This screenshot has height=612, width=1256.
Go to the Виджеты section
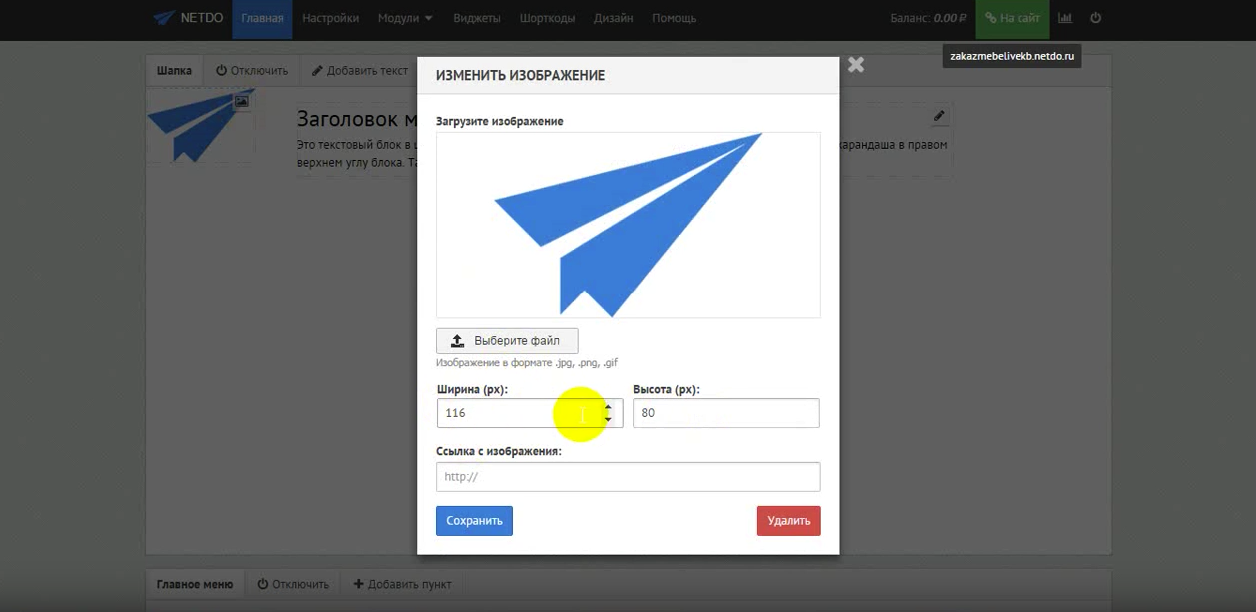click(x=476, y=18)
